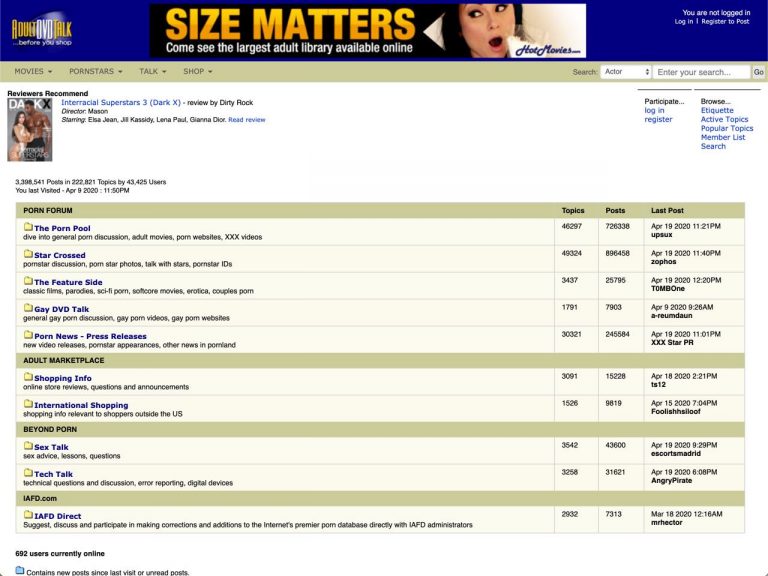The image size is (768, 576).
Task: Open the Actor search type selector
Action: point(625,72)
